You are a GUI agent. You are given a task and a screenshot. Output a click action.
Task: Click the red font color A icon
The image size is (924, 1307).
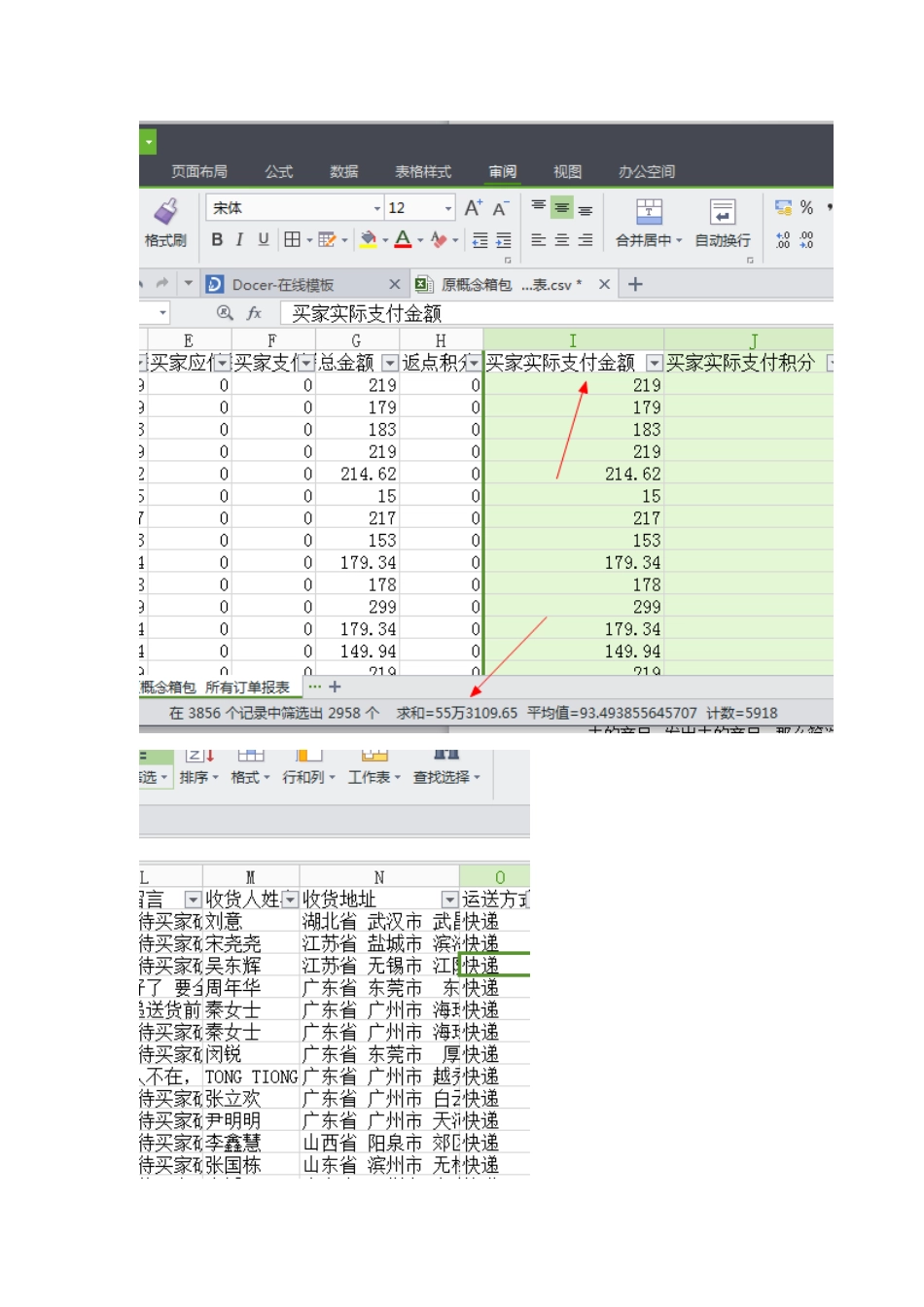[403, 239]
